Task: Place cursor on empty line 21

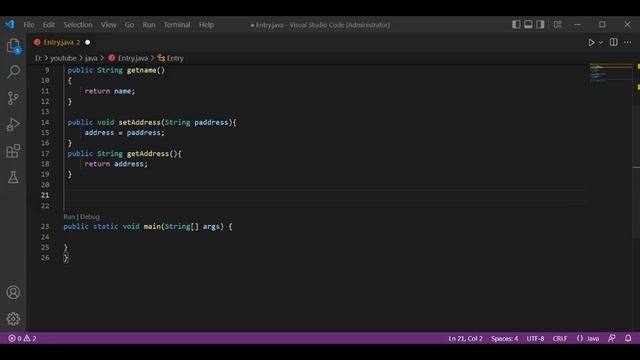Action: coord(324,196)
